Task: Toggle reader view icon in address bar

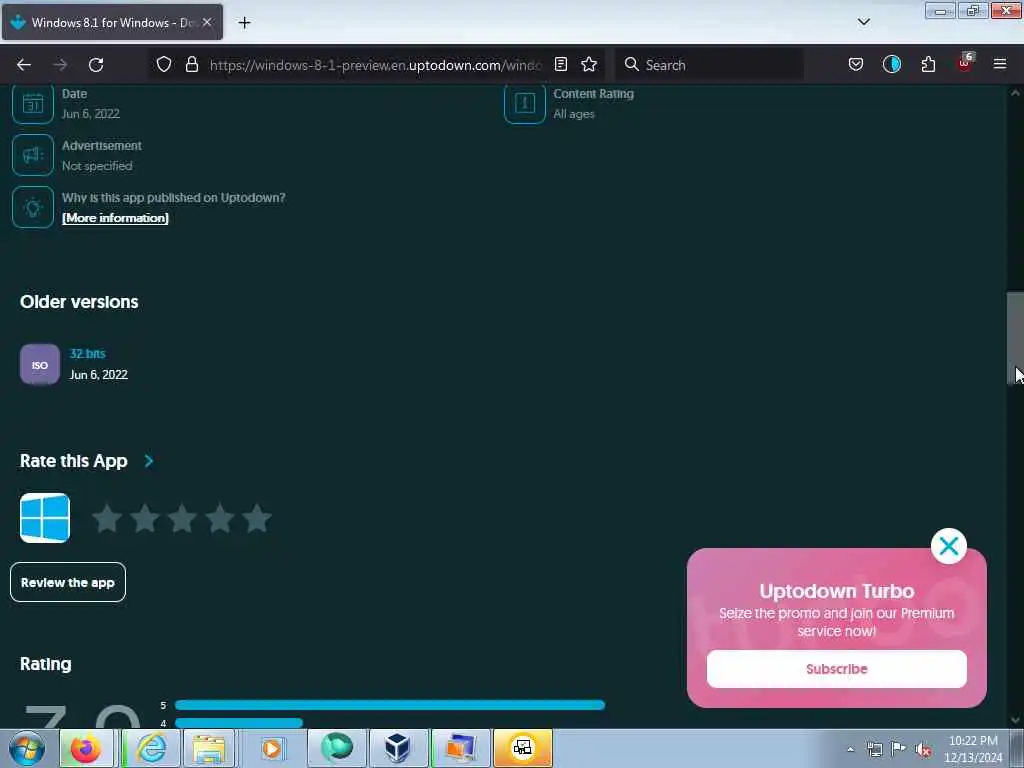Action: pyautogui.click(x=560, y=65)
